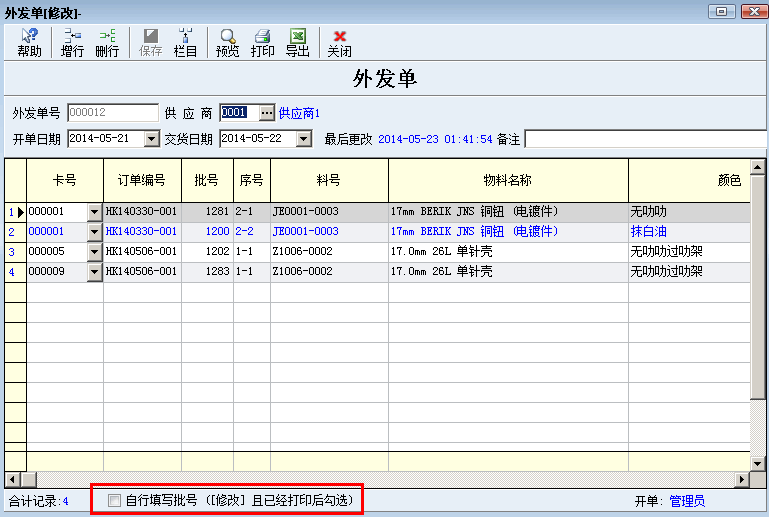Click last modified timestamp 2014-05-23 01:41:54

[435, 139]
